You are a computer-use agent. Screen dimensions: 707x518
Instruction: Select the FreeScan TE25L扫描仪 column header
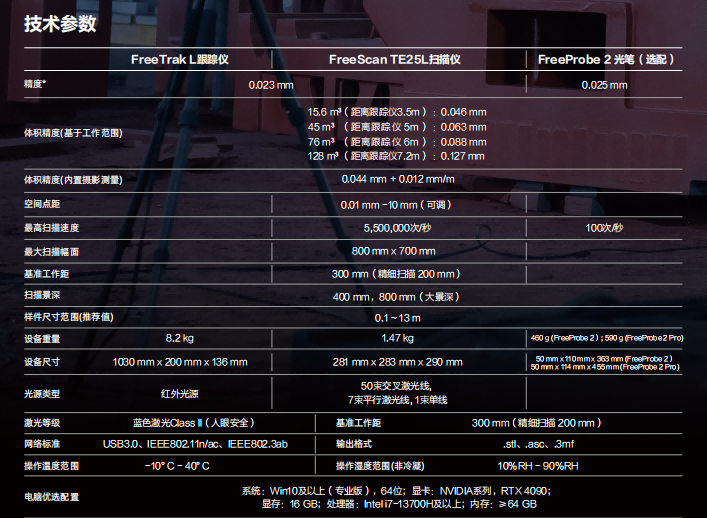[395, 60]
